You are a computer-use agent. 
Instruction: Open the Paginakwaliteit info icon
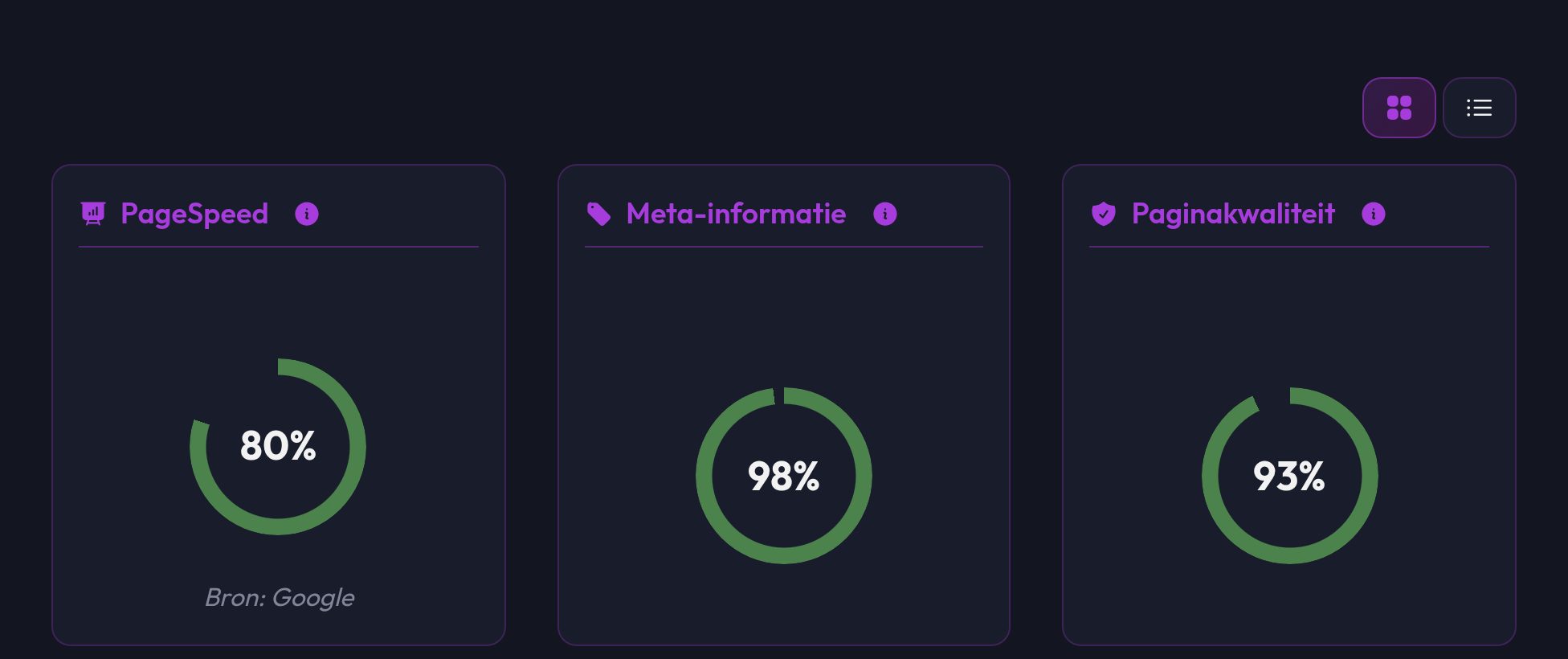pos(1374,214)
